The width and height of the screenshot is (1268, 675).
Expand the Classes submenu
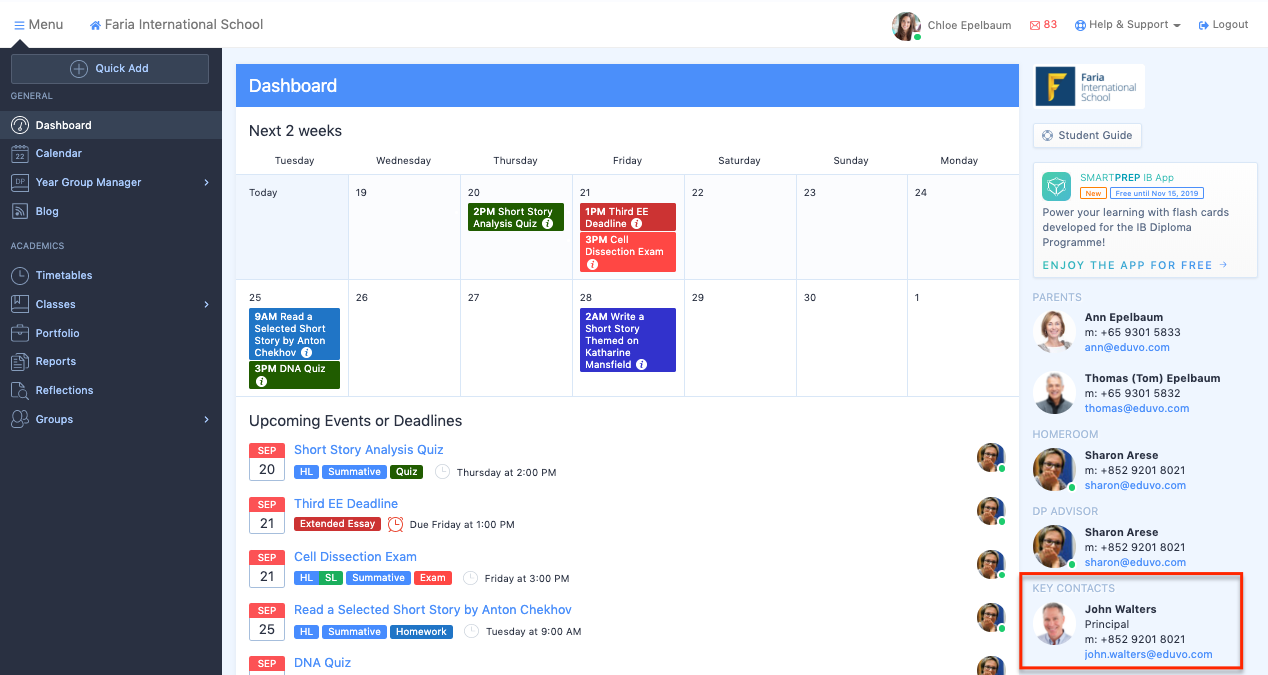(206, 305)
